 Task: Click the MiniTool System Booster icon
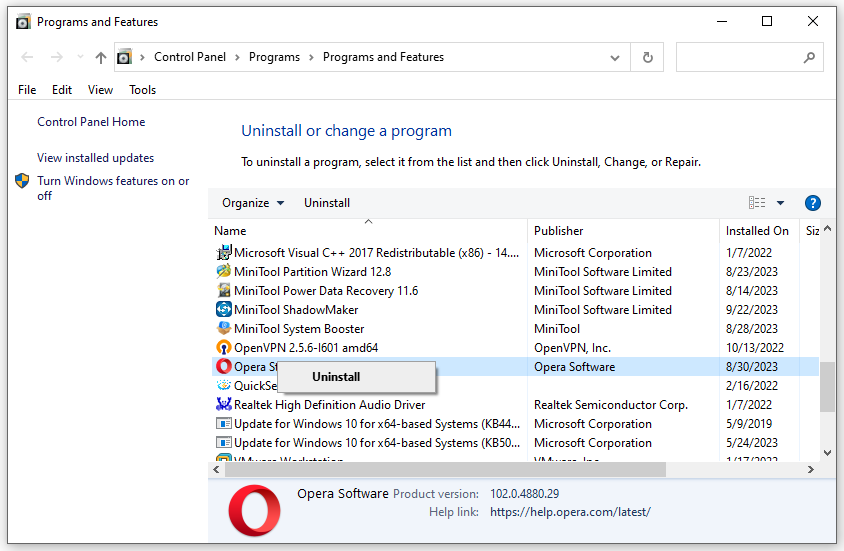coord(223,328)
